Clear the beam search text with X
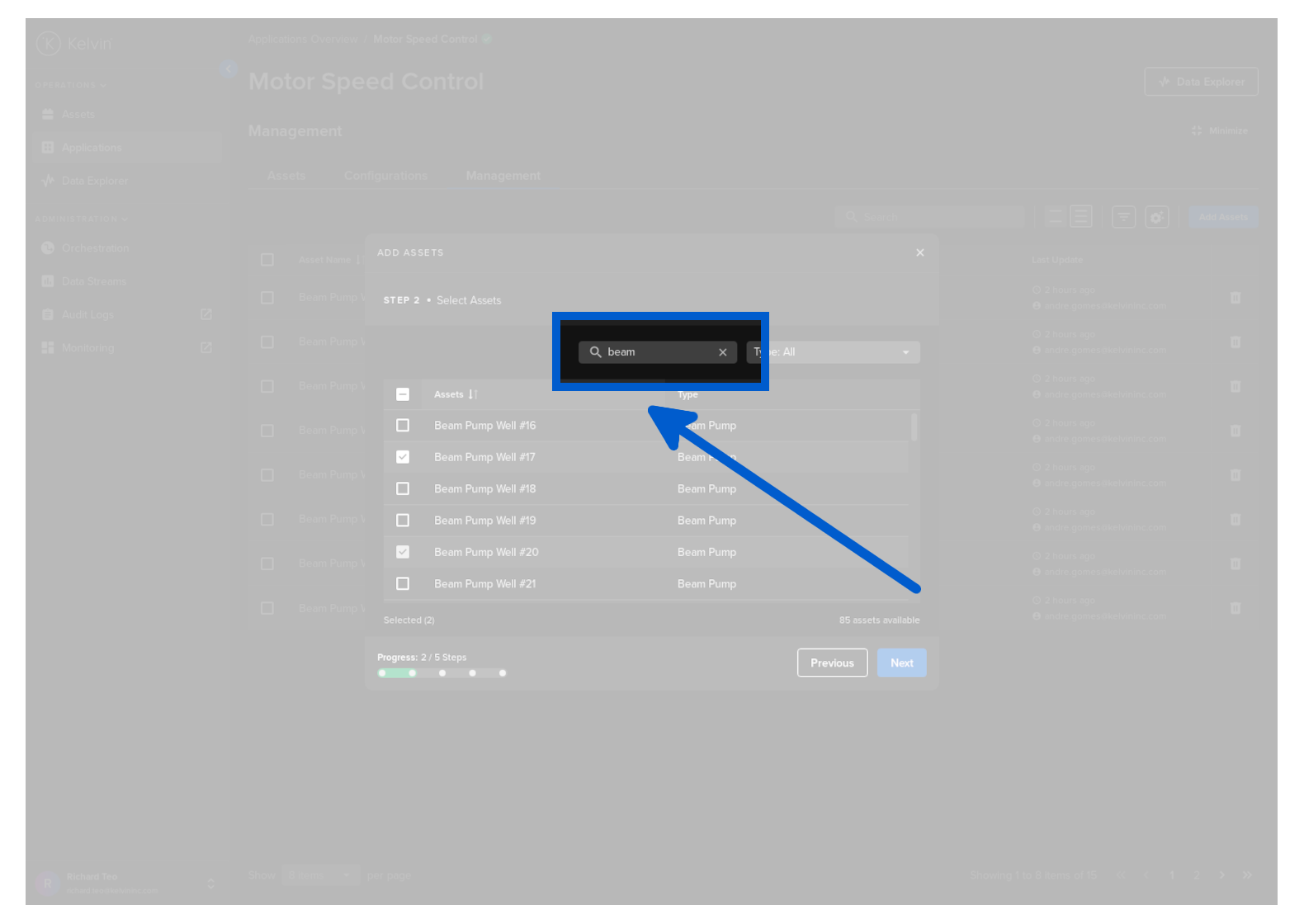The height and width of the screenshot is (924, 1304). pyautogui.click(x=722, y=352)
